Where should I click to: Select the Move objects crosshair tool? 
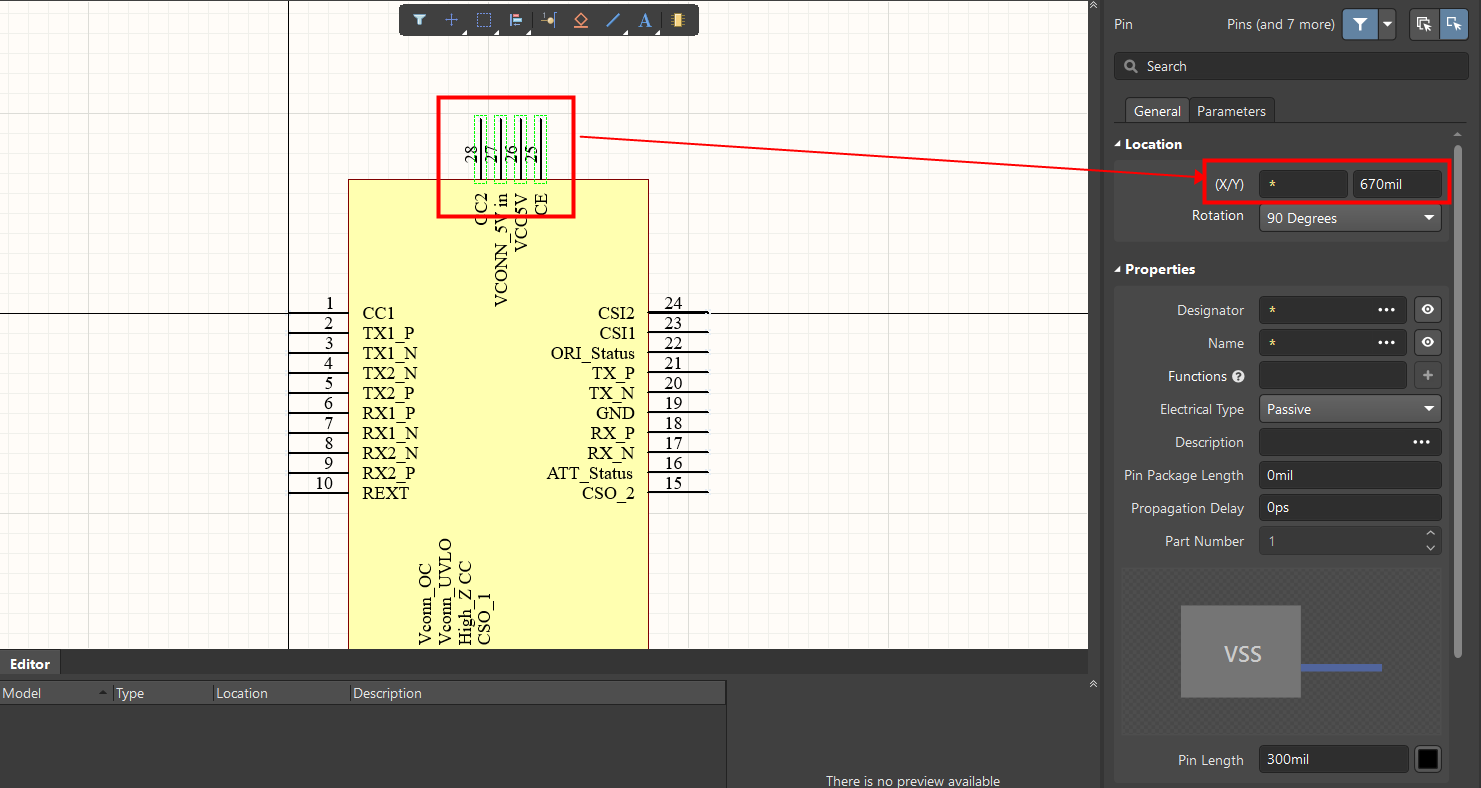[x=452, y=20]
